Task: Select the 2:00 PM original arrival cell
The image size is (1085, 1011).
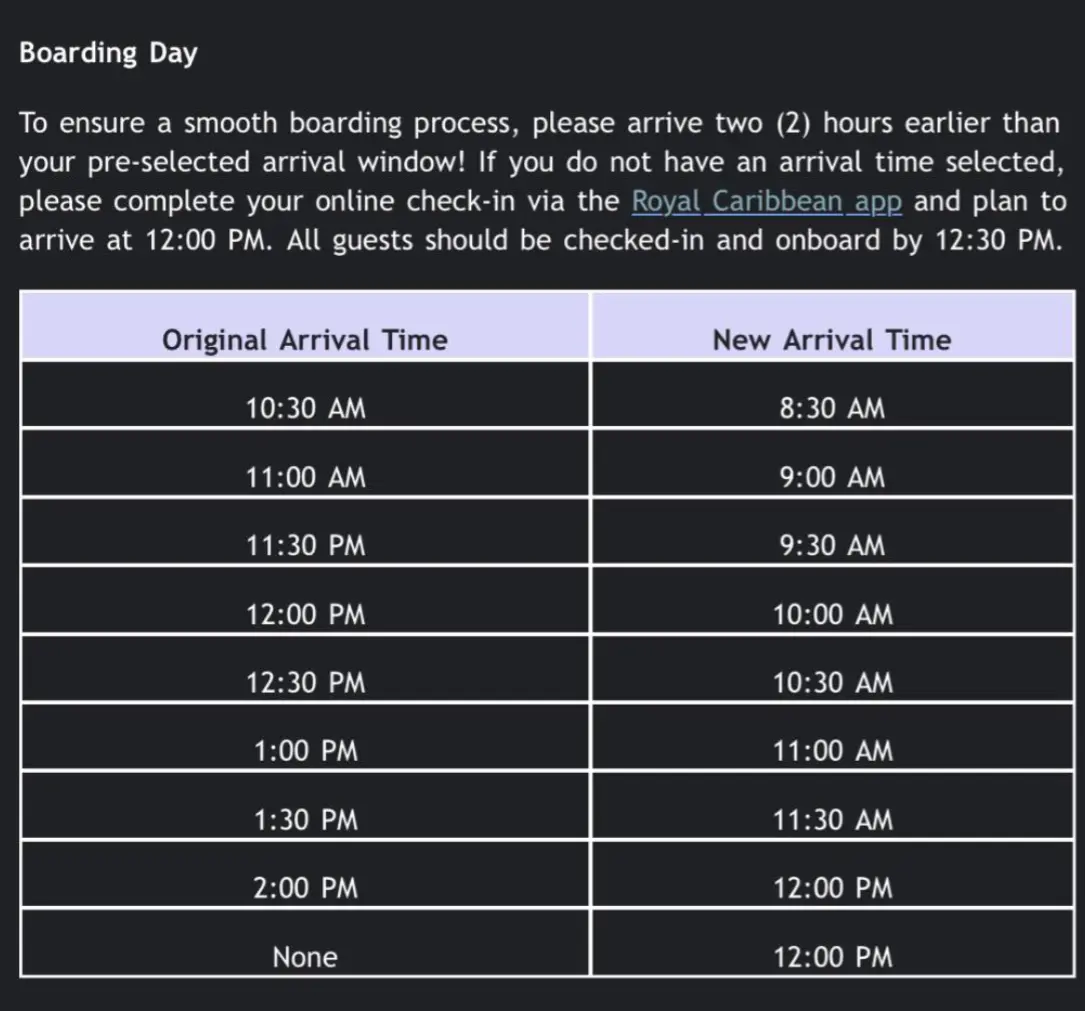Action: point(305,888)
